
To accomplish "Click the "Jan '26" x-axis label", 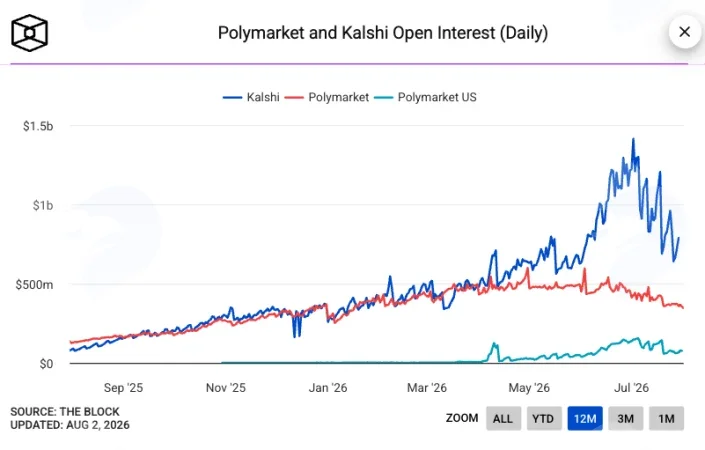I will click(x=328, y=388).
